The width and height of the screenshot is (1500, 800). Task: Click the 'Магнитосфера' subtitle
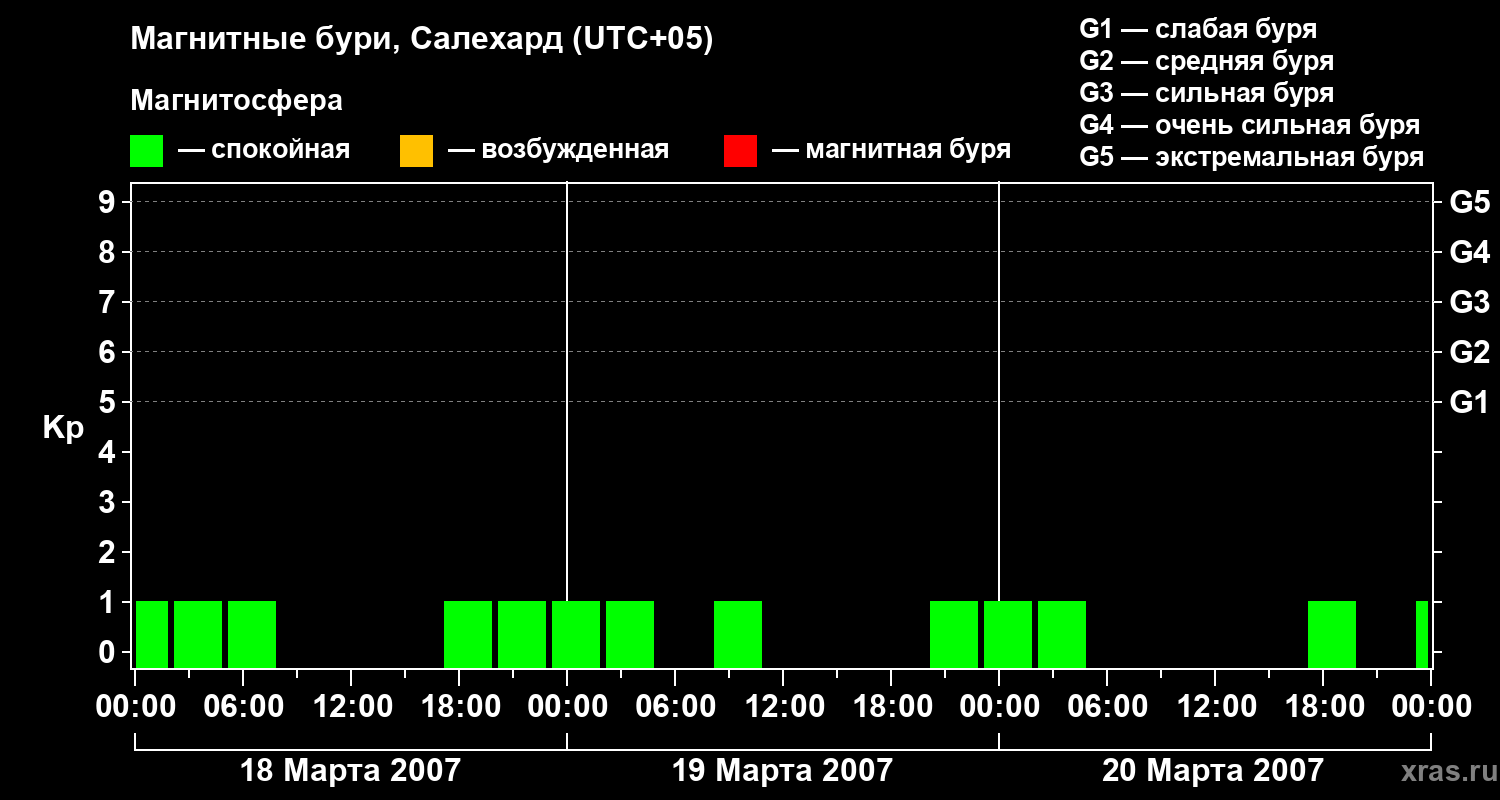click(237, 100)
